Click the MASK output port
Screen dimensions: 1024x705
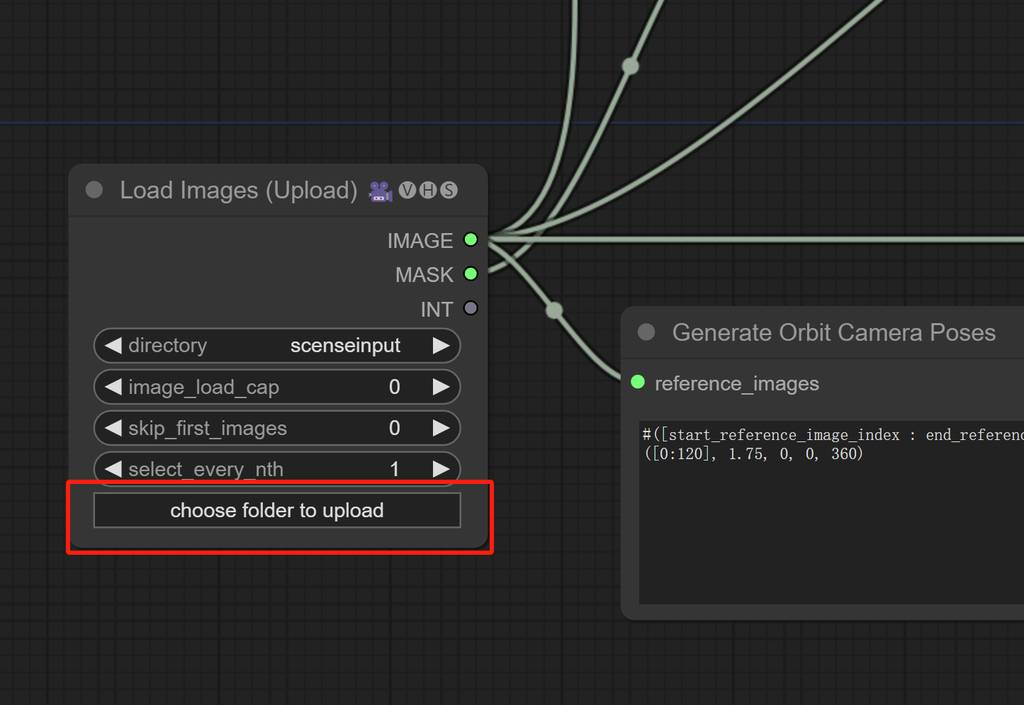(x=470, y=274)
